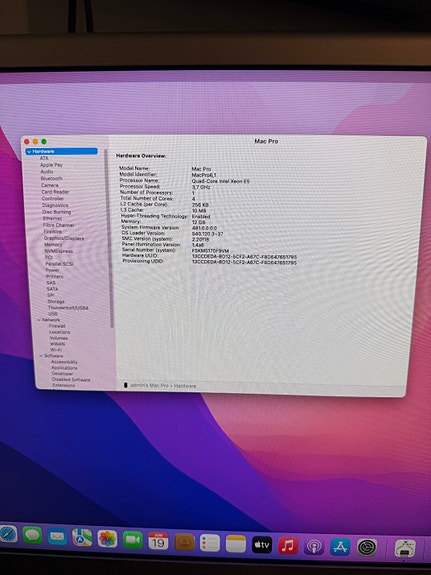Viewport: 431px width, 575px height.
Task: Select the Memory sidebar entry
Action: 53,245
